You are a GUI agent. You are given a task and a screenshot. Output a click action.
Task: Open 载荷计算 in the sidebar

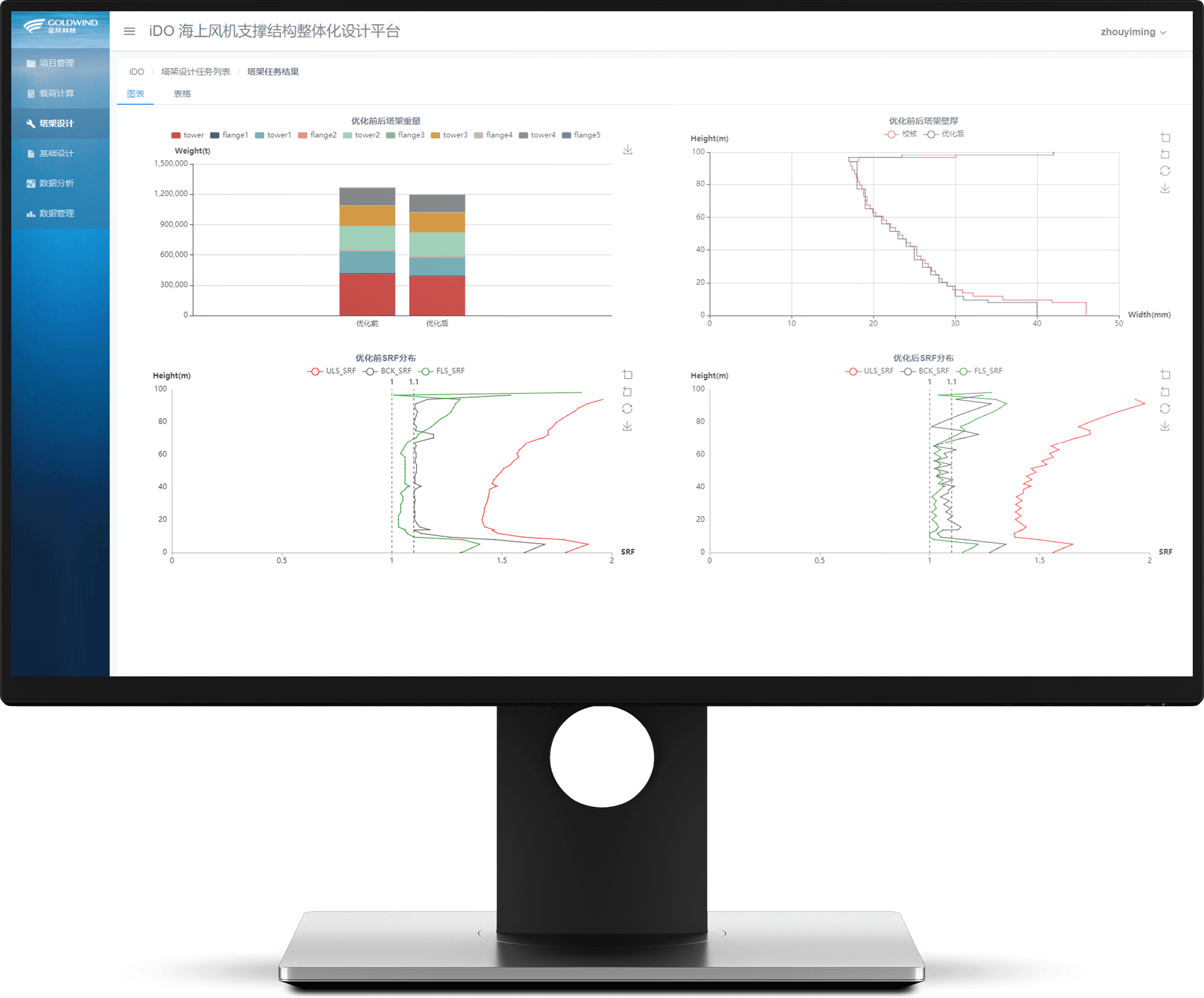(60, 94)
